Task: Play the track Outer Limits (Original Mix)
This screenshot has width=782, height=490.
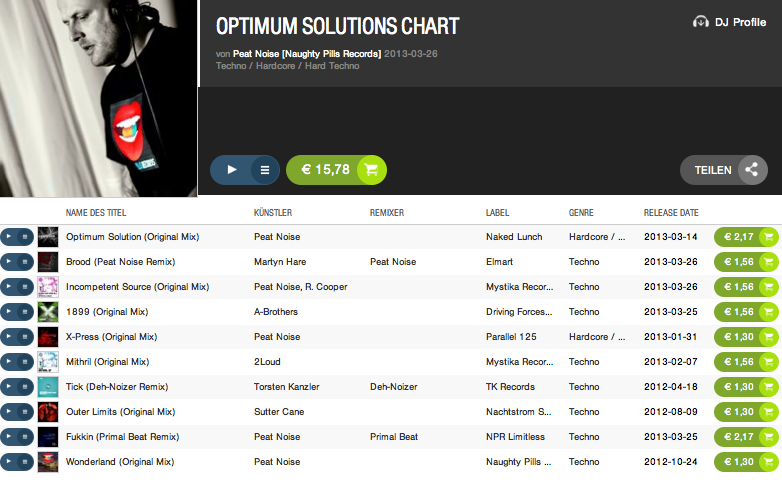Action: click(x=9, y=412)
